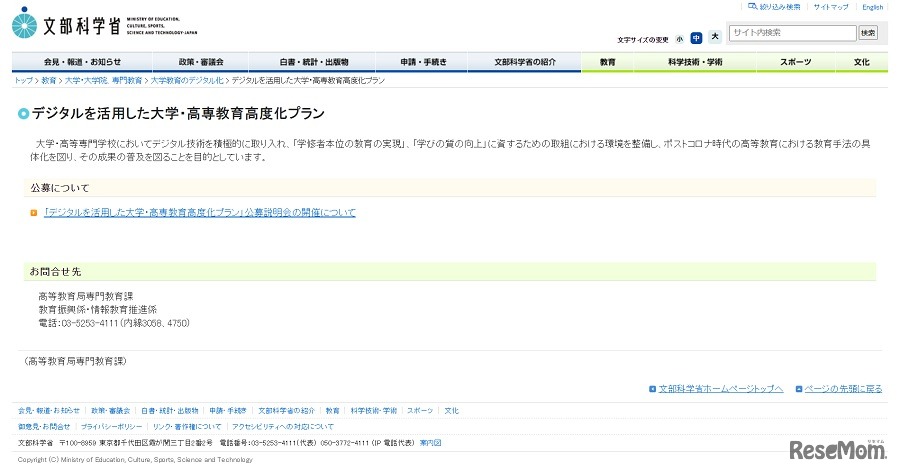This screenshot has width=900, height=473.
Task: Open the 絞り込み検索 refined search link
Action: (774, 7)
